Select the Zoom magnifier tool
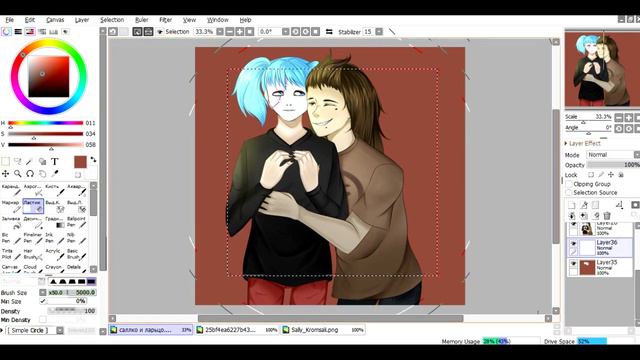The width and height of the screenshot is (640, 360). pos(18,174)
